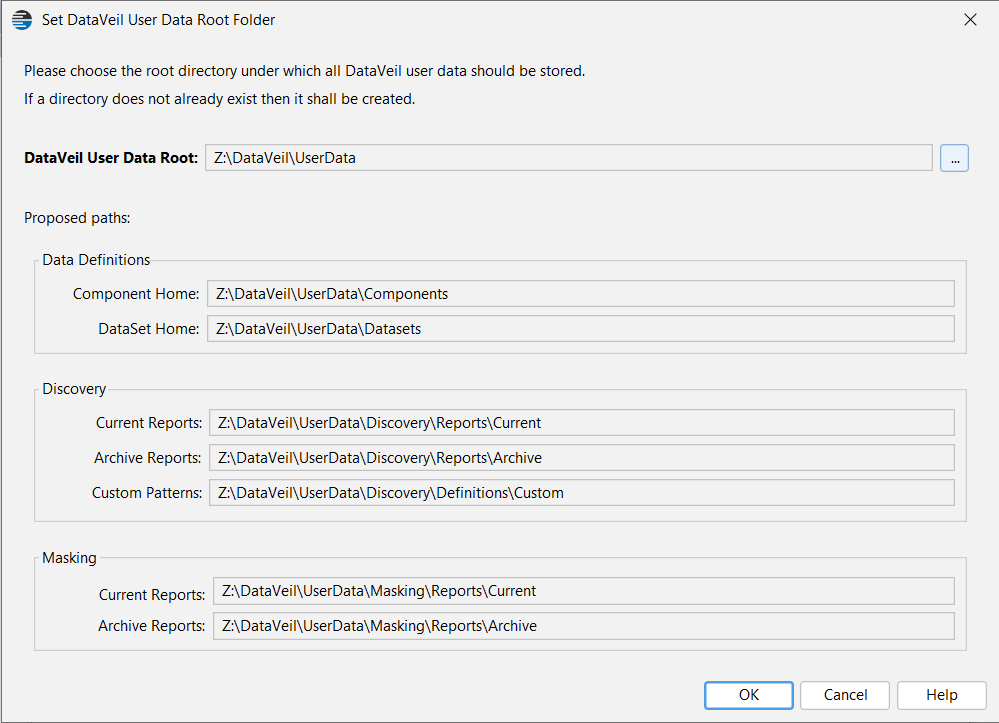This screenshot has width=999, height=723.
Task: Click 'Please choose the root directory' instruction text
Action: 305,71
